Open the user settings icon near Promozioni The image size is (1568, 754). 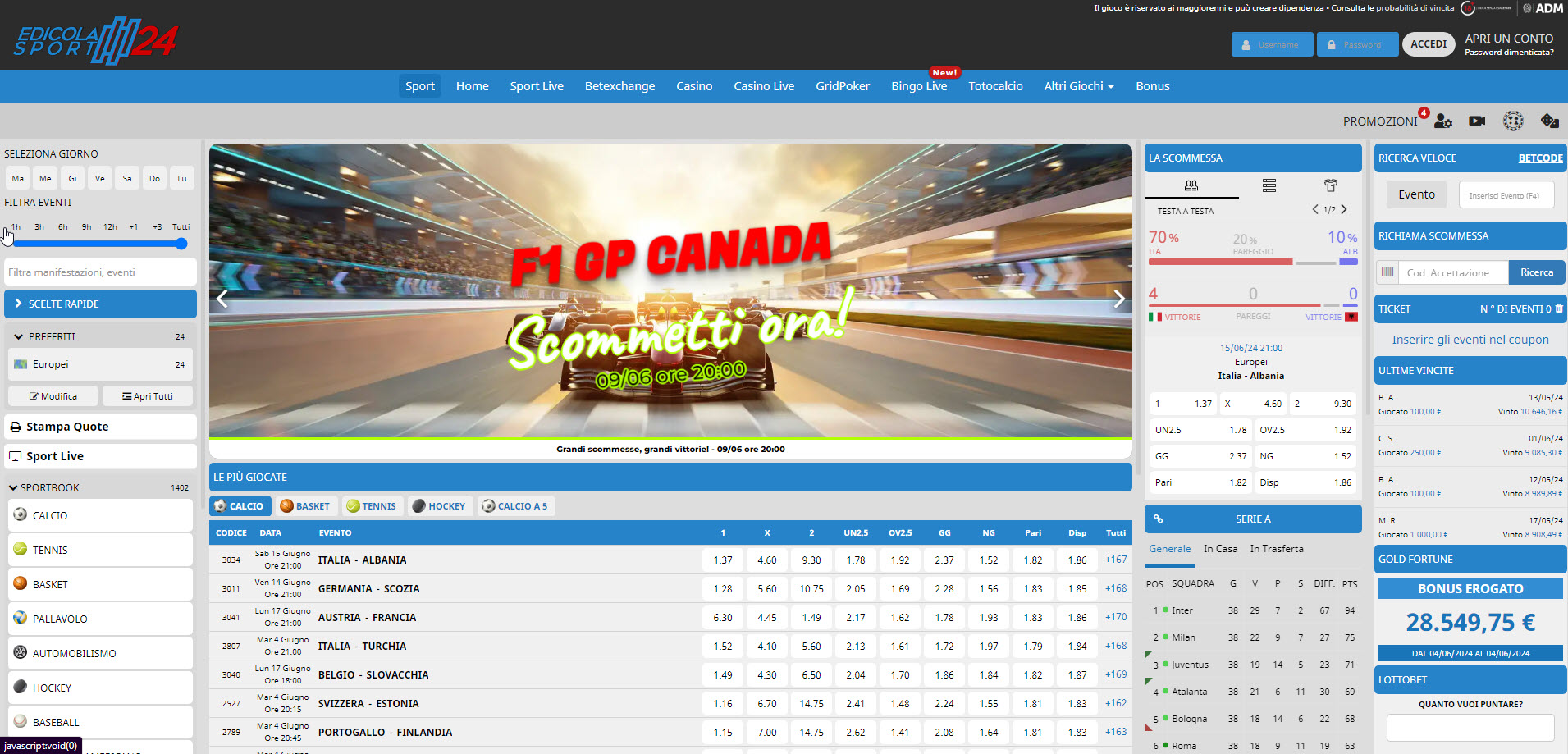[x=1443, y=121]
